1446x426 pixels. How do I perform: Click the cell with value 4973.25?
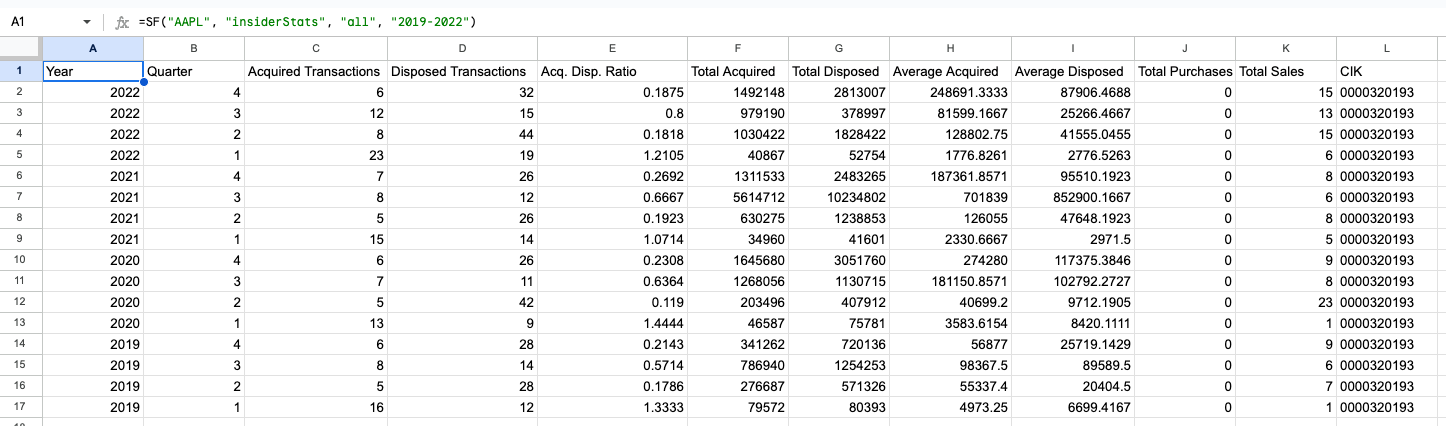950,407
